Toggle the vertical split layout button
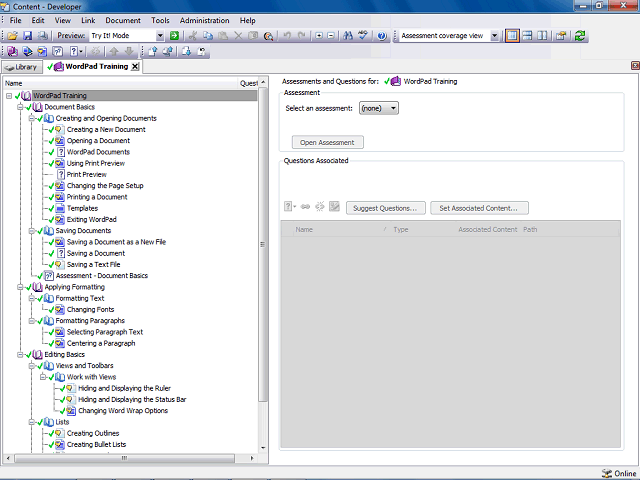640x480 pixels. (x=542, y=36)
